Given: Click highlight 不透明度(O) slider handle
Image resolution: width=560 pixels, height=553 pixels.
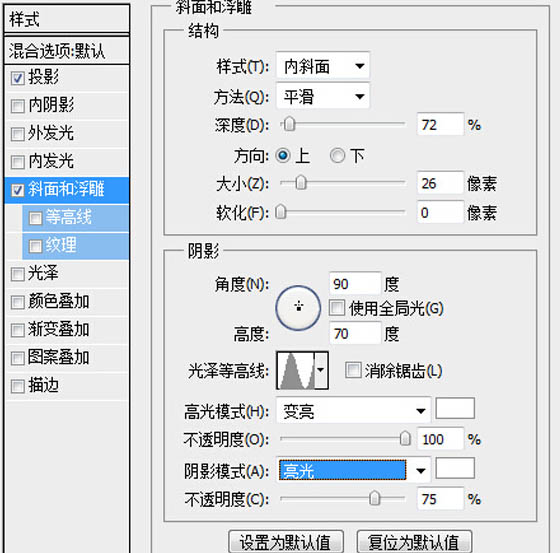Looking at the screenshot, I should (405, 438).
